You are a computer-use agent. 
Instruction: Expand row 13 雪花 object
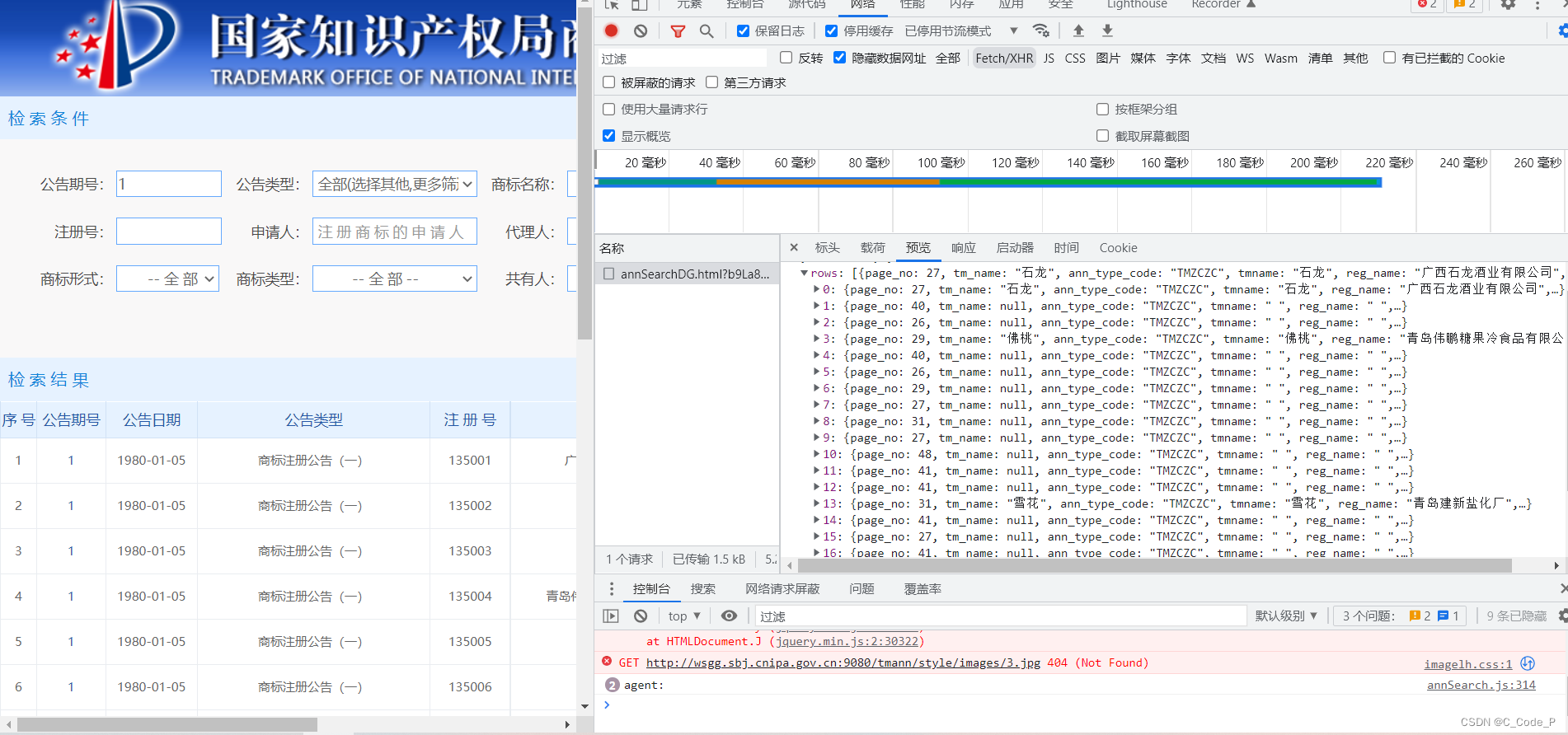tap(816, 503)
